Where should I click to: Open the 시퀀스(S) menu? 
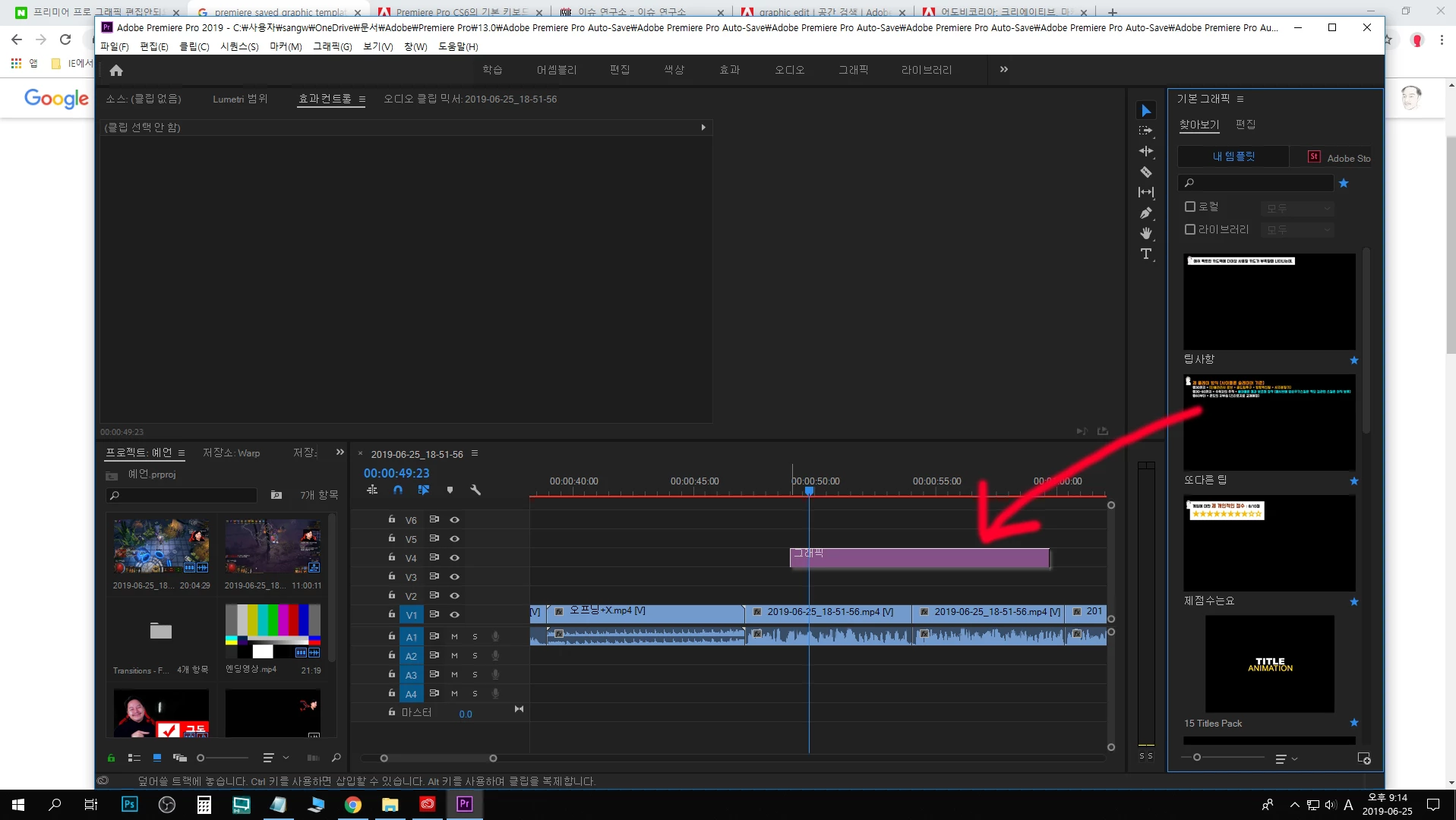pos(239,46)
